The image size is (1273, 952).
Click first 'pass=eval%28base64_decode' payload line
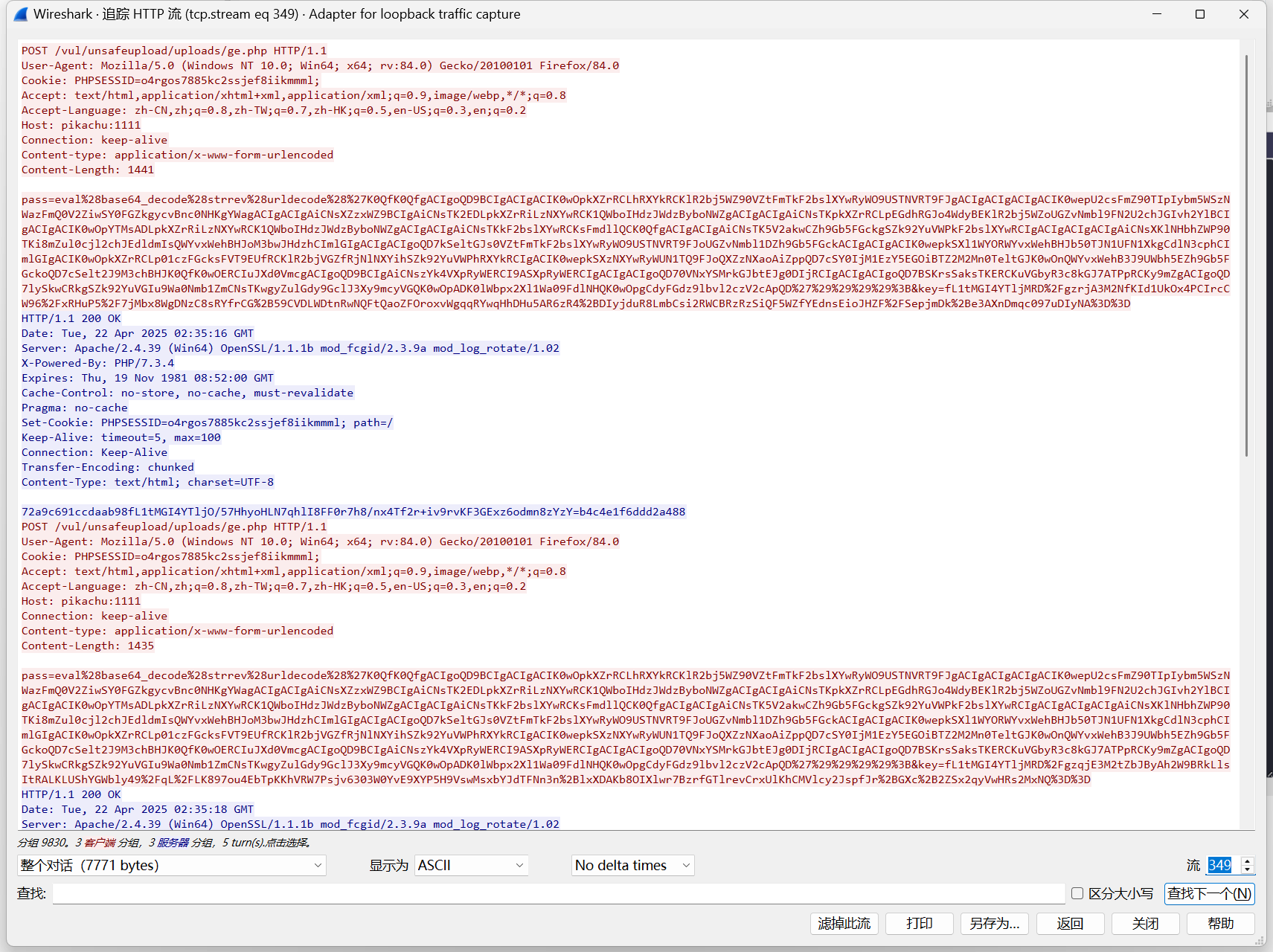[626, 199]
